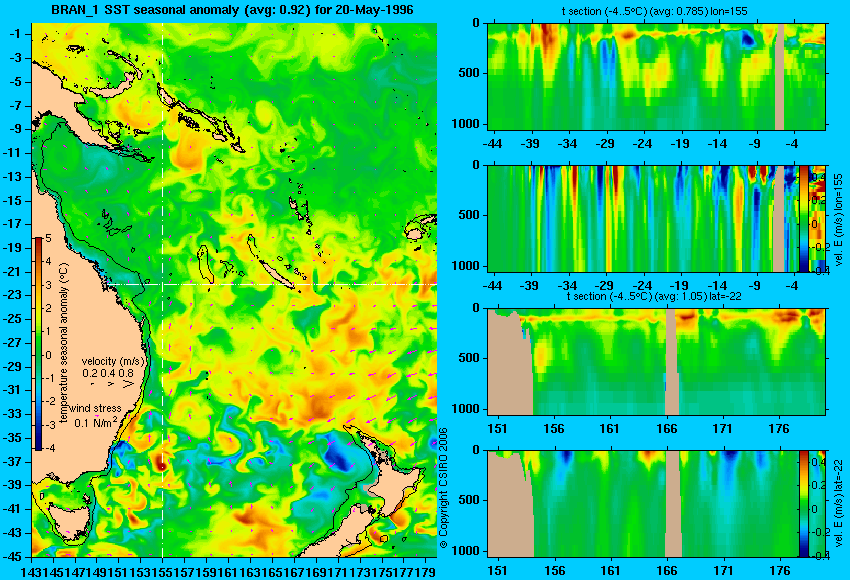Viewport: 850px width, 580px height.
Task: Click the '-19' latitude tick under the lon=155 velocity section
Action: click(679, 286)
